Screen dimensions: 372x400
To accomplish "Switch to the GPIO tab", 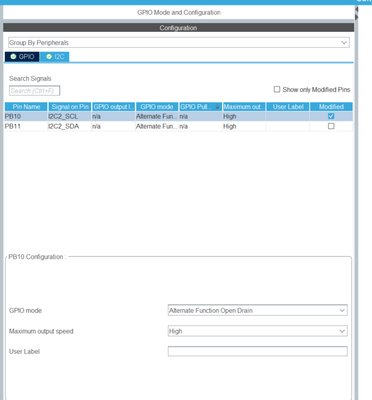I will coord(22,57).
